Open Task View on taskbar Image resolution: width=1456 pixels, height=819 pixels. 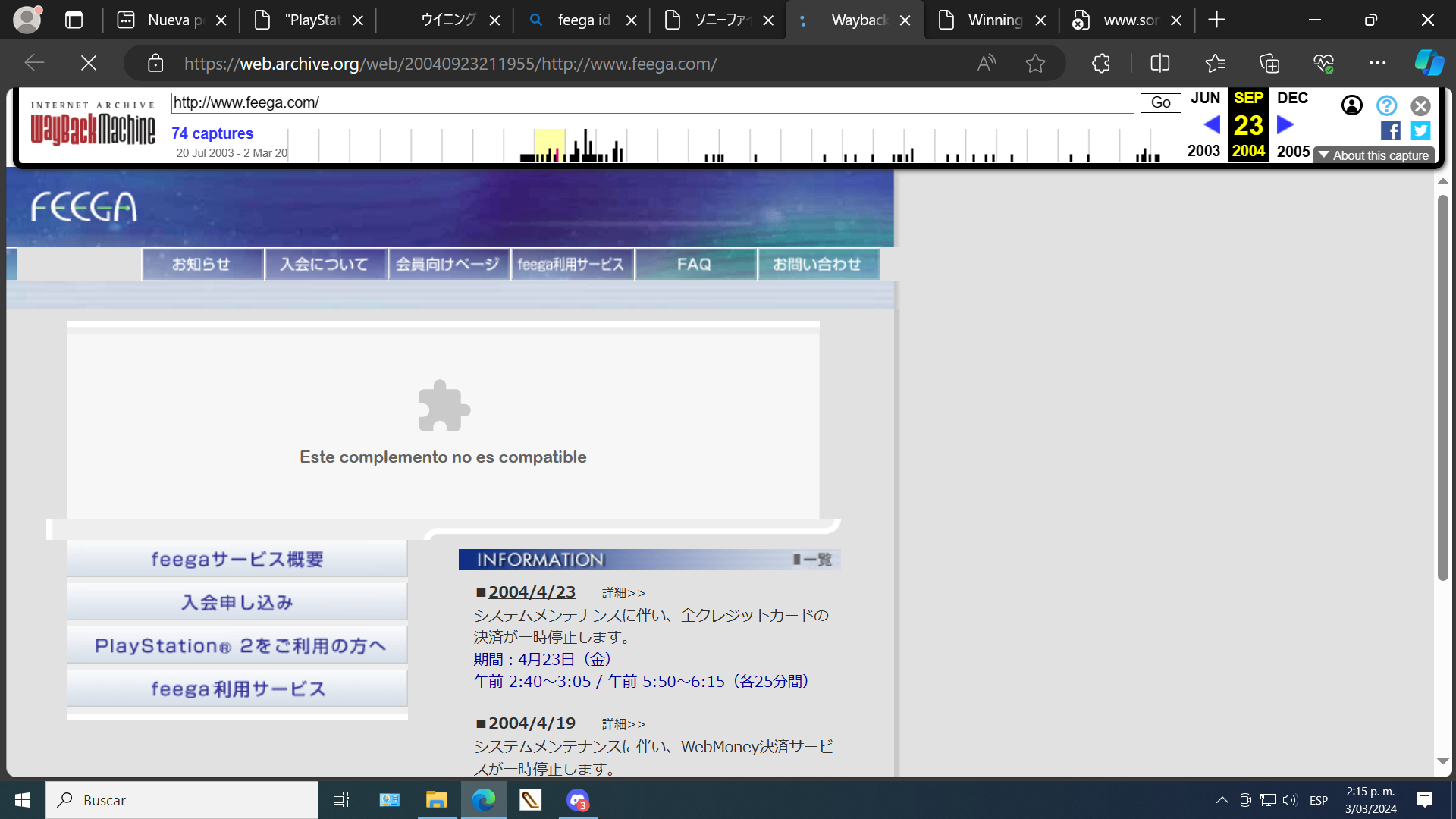point(341,800)
